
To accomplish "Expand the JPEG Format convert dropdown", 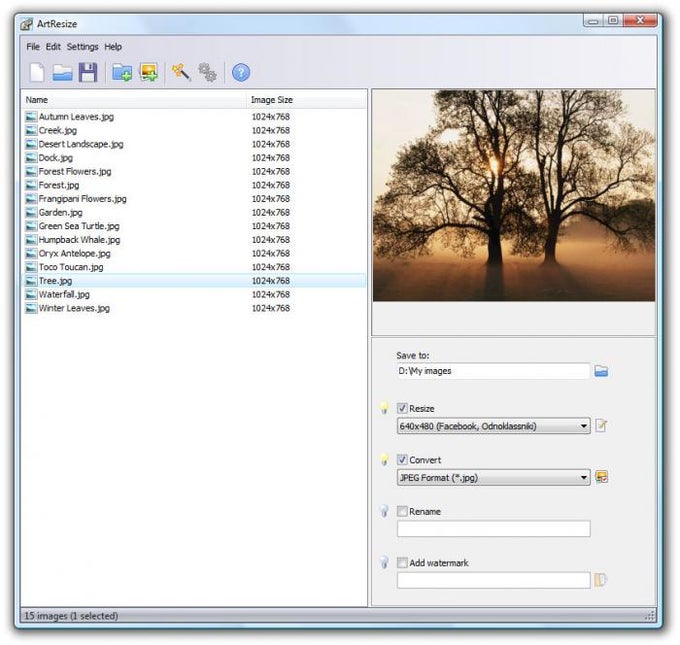I will [494, 478].
